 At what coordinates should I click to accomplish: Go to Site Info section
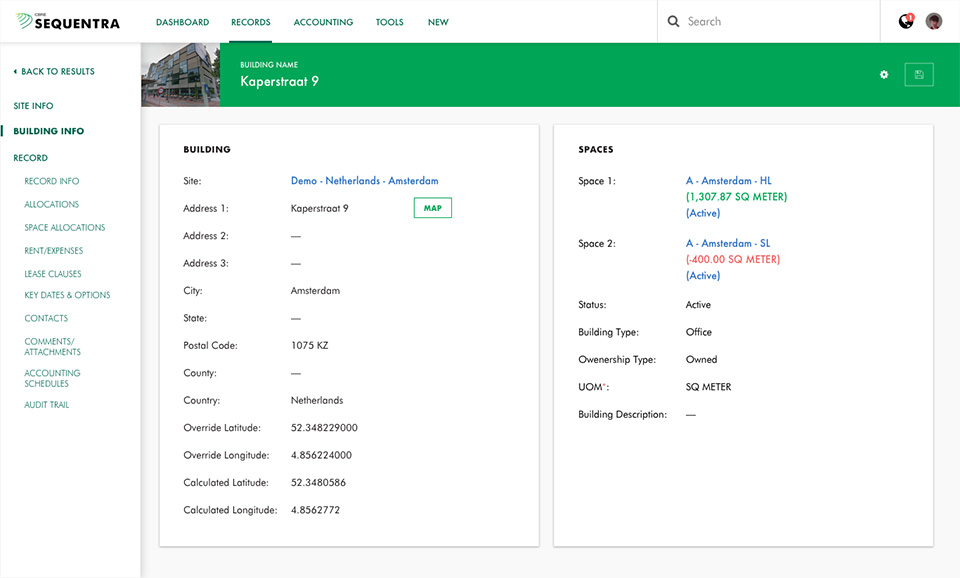pos(33,106)
